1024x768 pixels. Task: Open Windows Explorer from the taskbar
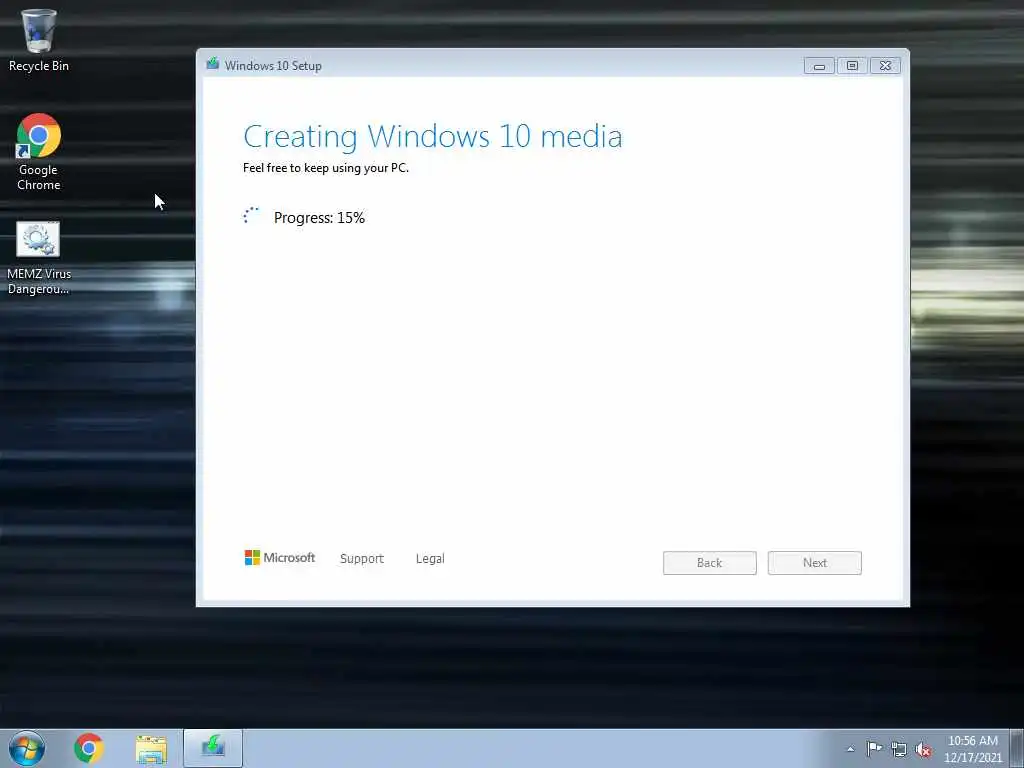coord(151,748)
